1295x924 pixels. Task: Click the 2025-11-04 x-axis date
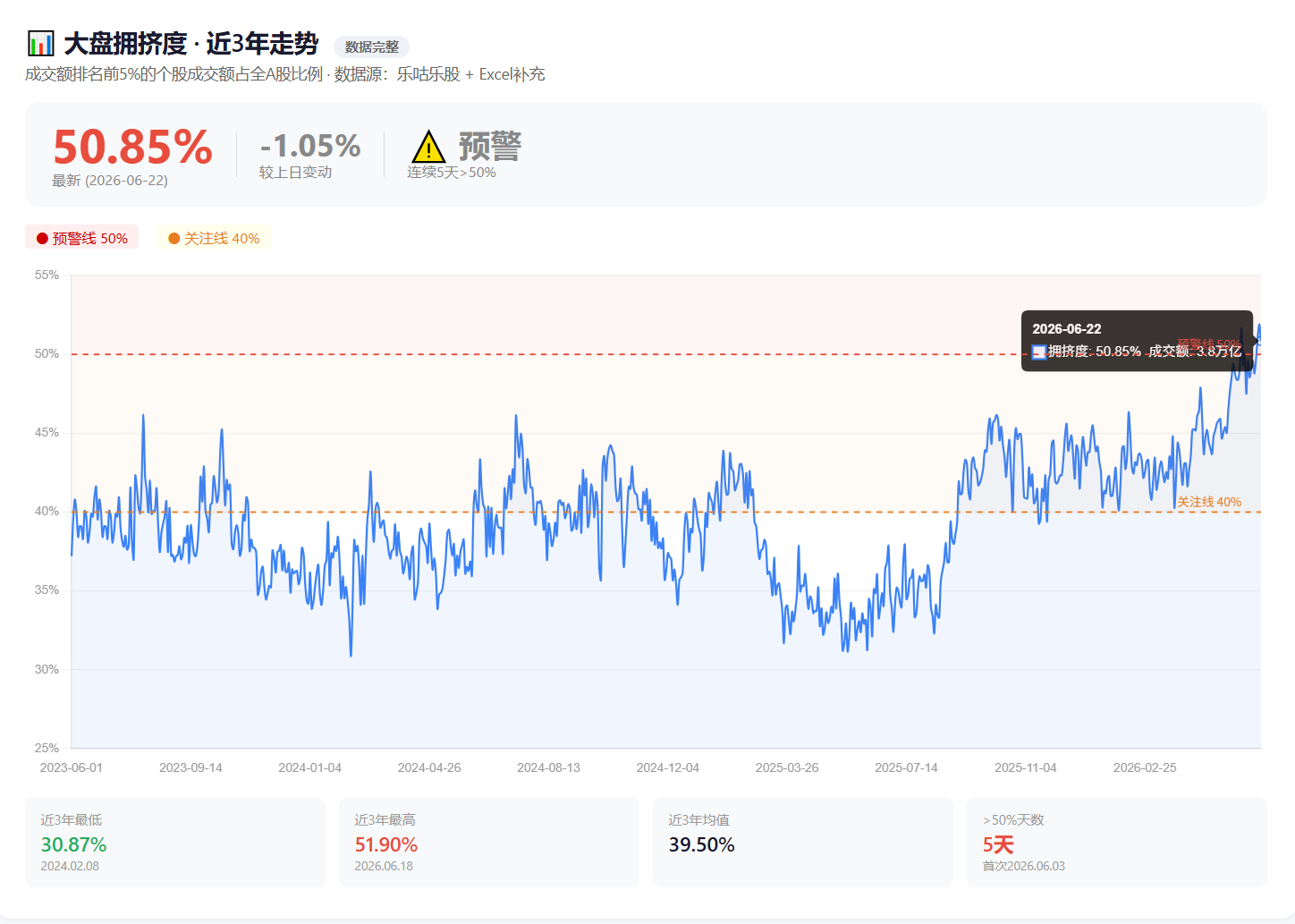tap(1026, 767)
